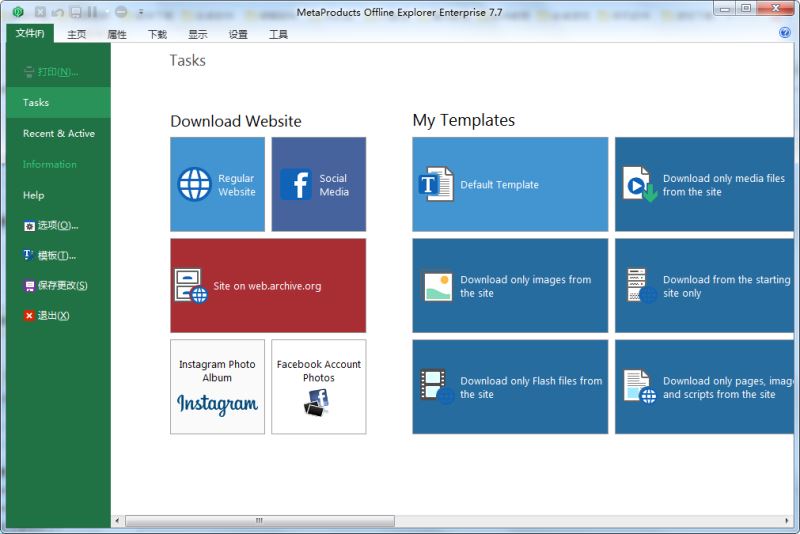The image size is (800, 534).
Task: Click the horizontal scrollbar thumb
Action: tap(260, 521)
